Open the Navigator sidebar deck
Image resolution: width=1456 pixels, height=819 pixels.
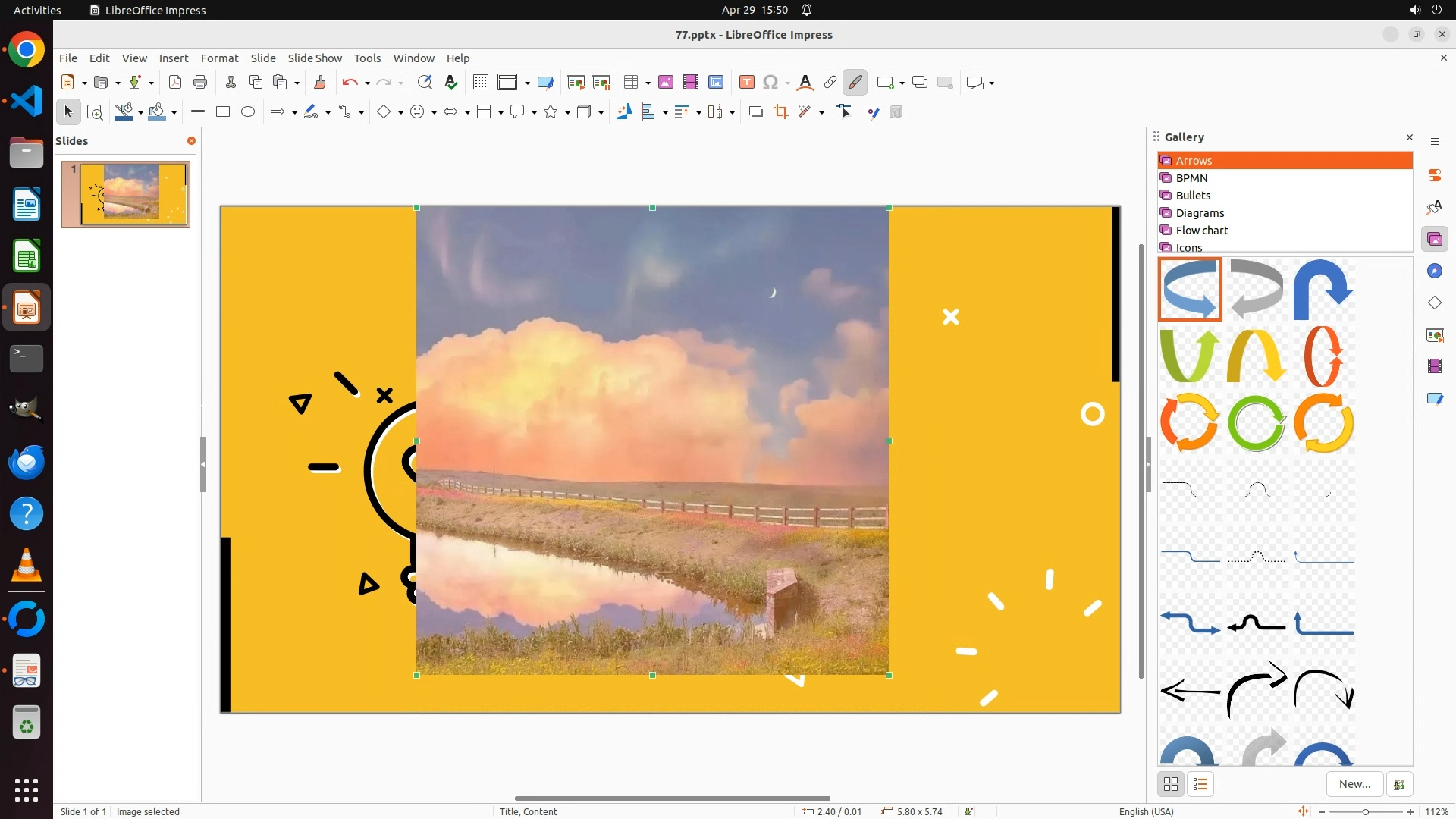click(x=1434, y=271)
